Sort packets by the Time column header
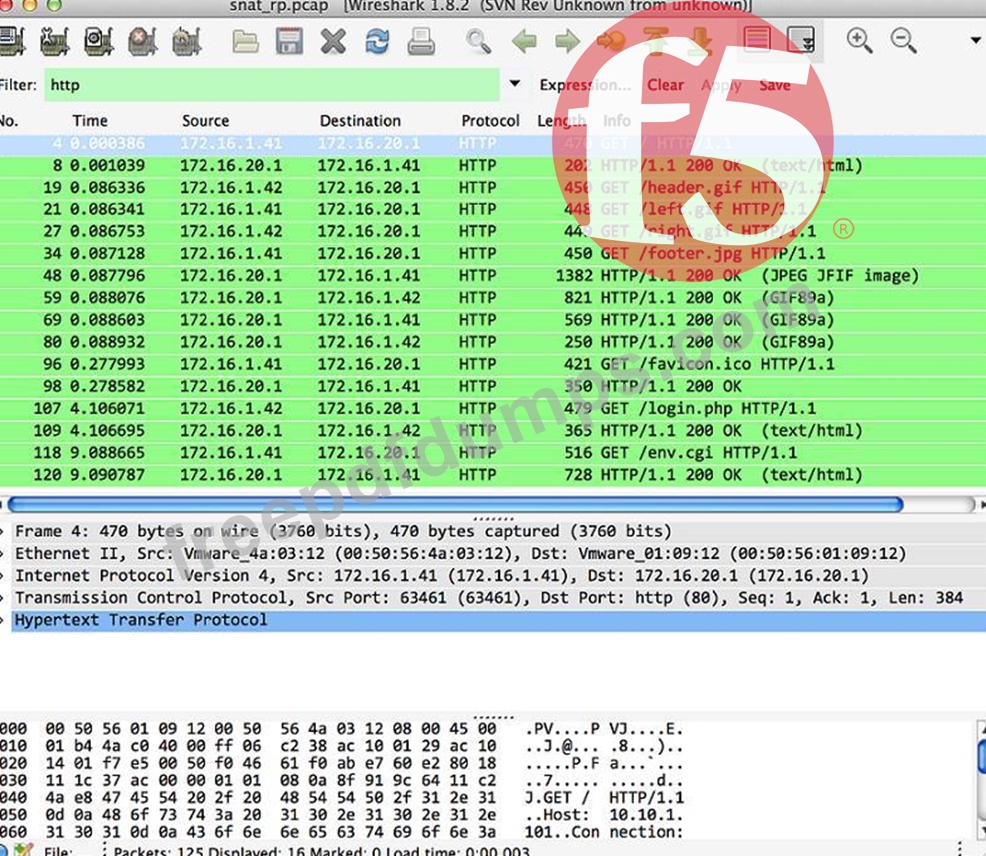Viewport: 986px width, 856px height. coord(89,120)
